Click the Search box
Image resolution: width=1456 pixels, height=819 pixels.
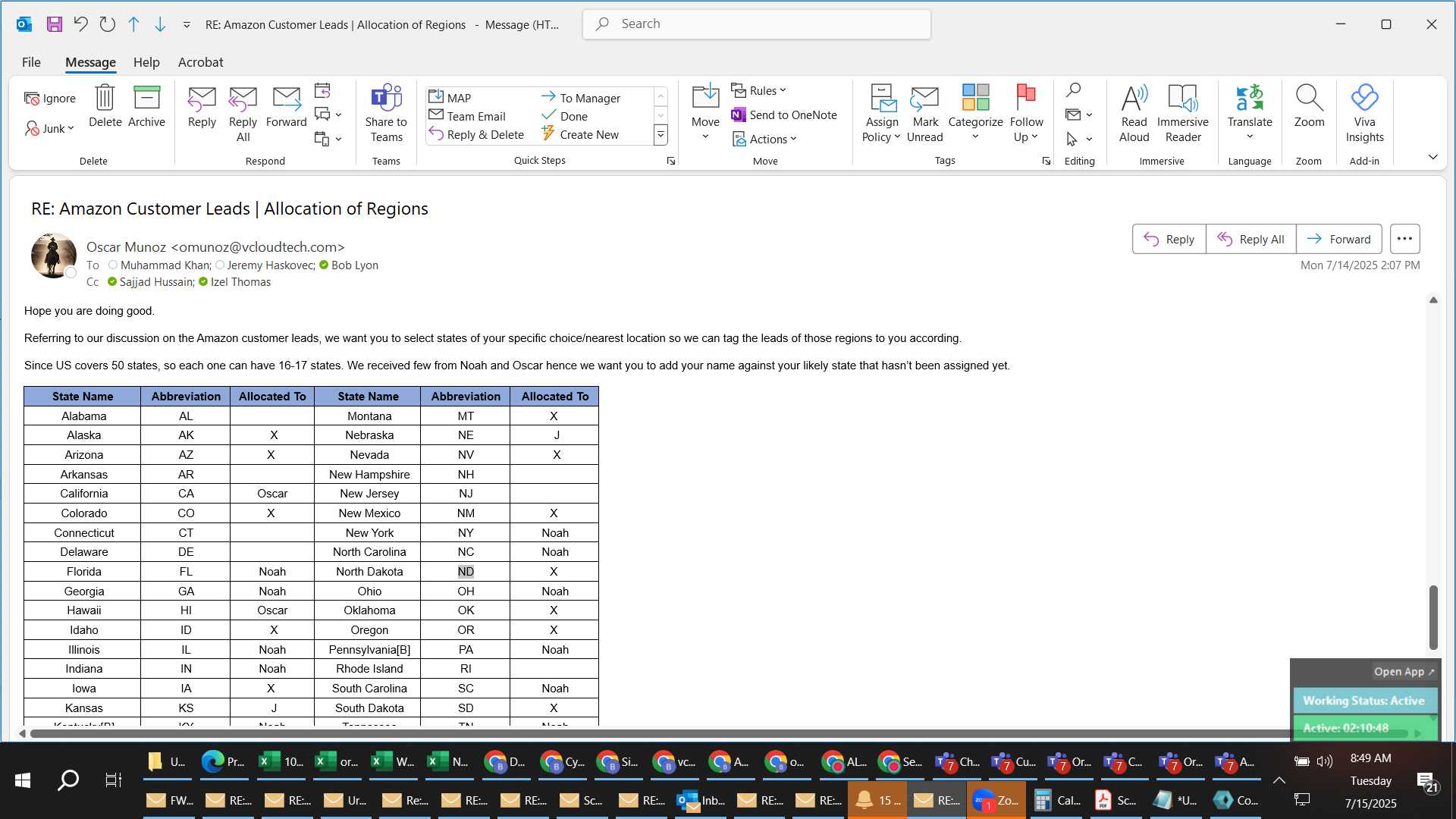click(x=756, y=24)
